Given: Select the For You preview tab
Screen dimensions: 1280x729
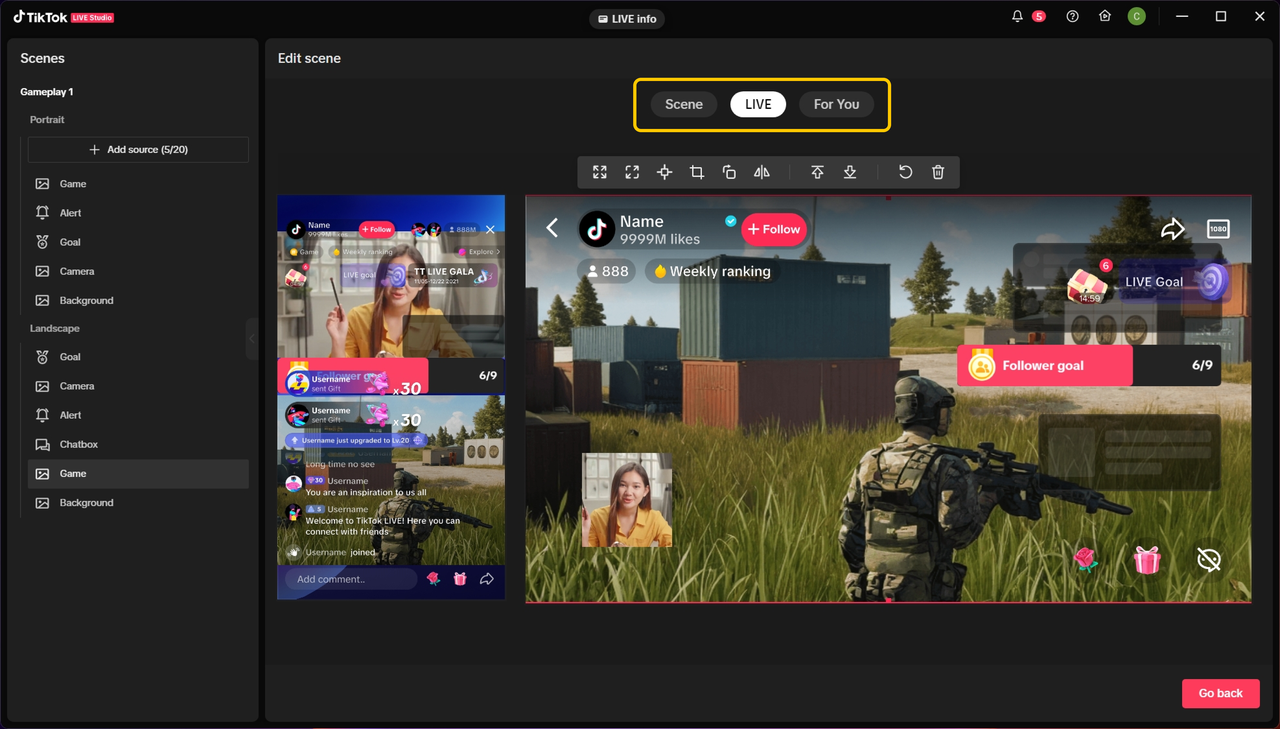Looking at the screenshot, I should [836, 104].
